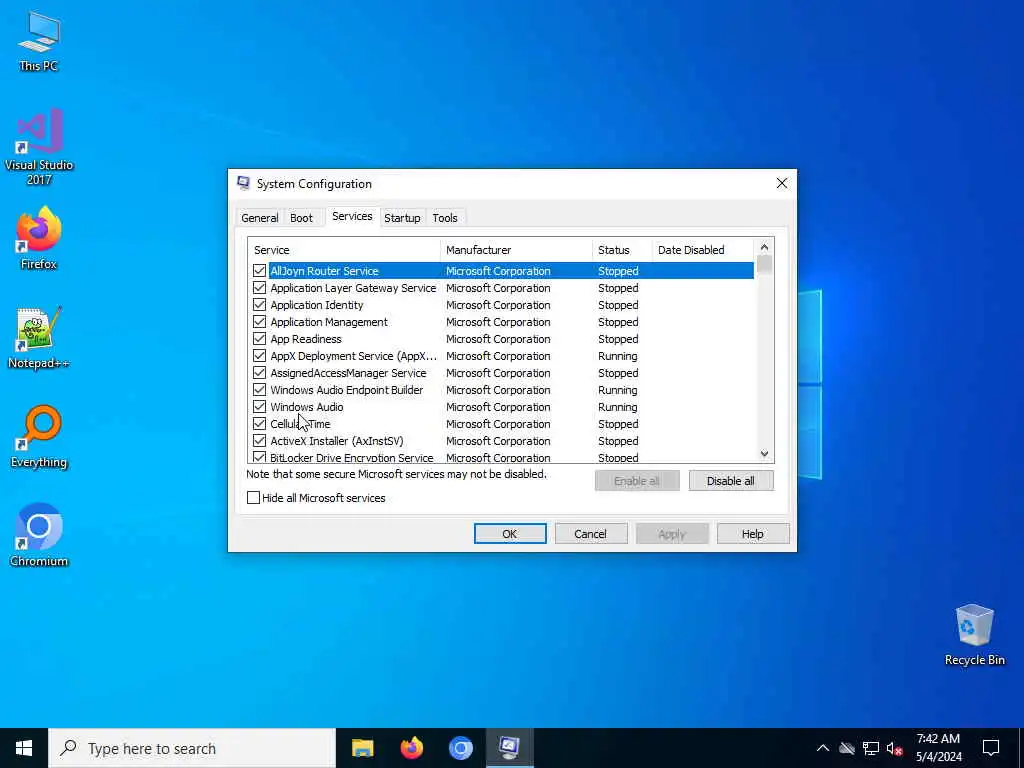
Task: Switch to the Tools tab
Action: [x=445, y=218]
